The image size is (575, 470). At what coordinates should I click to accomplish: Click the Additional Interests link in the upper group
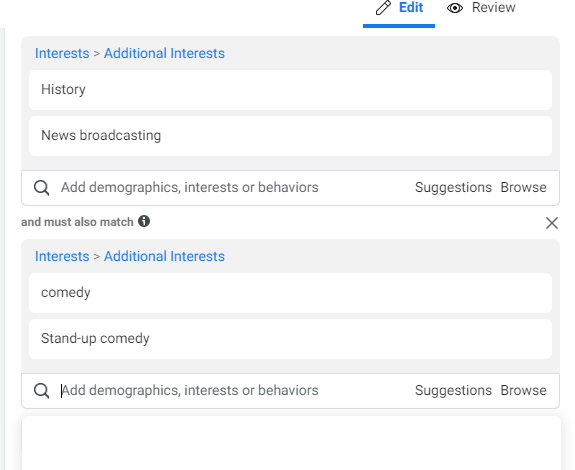tap(164, 54)
